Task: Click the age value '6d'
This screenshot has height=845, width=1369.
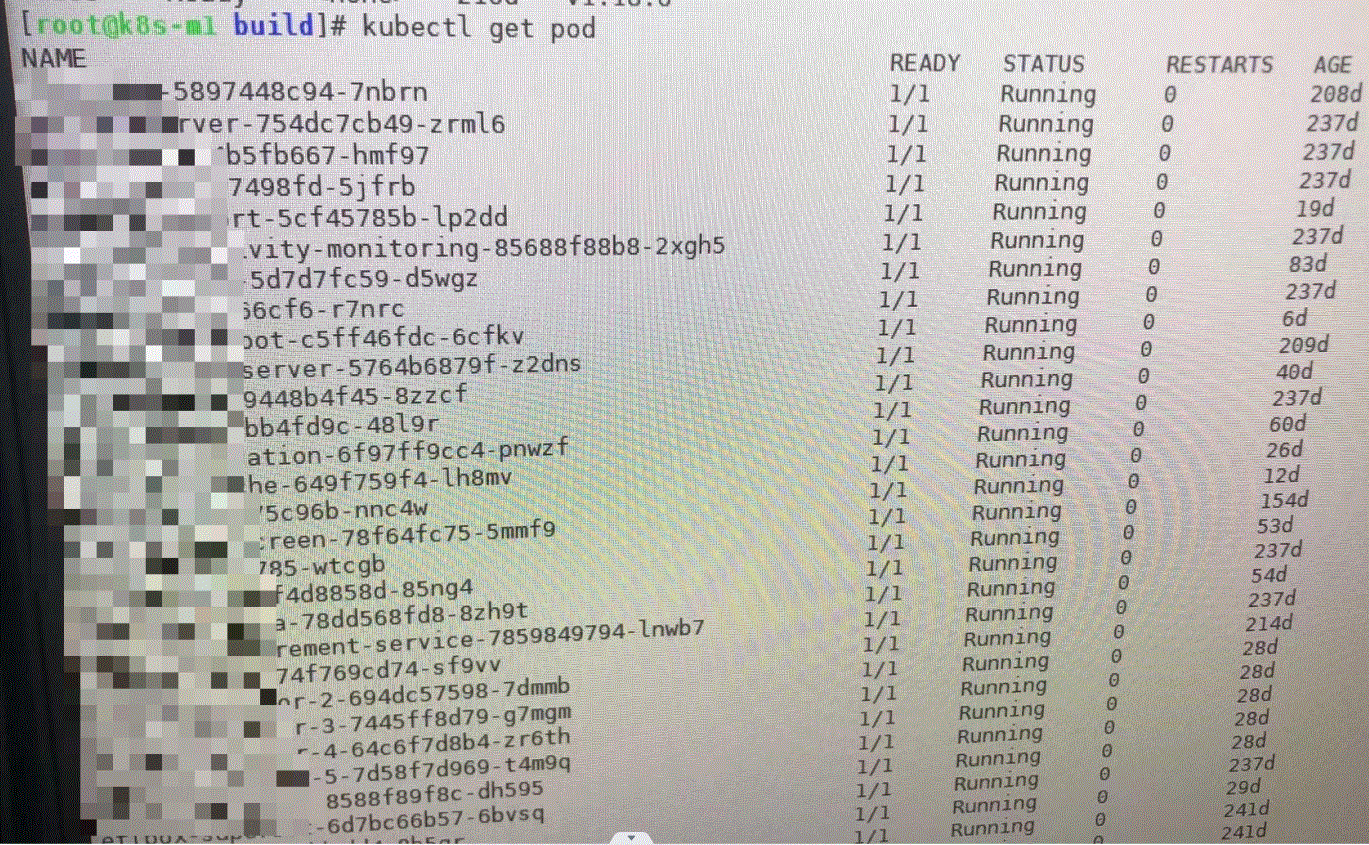Action: 1294,319
